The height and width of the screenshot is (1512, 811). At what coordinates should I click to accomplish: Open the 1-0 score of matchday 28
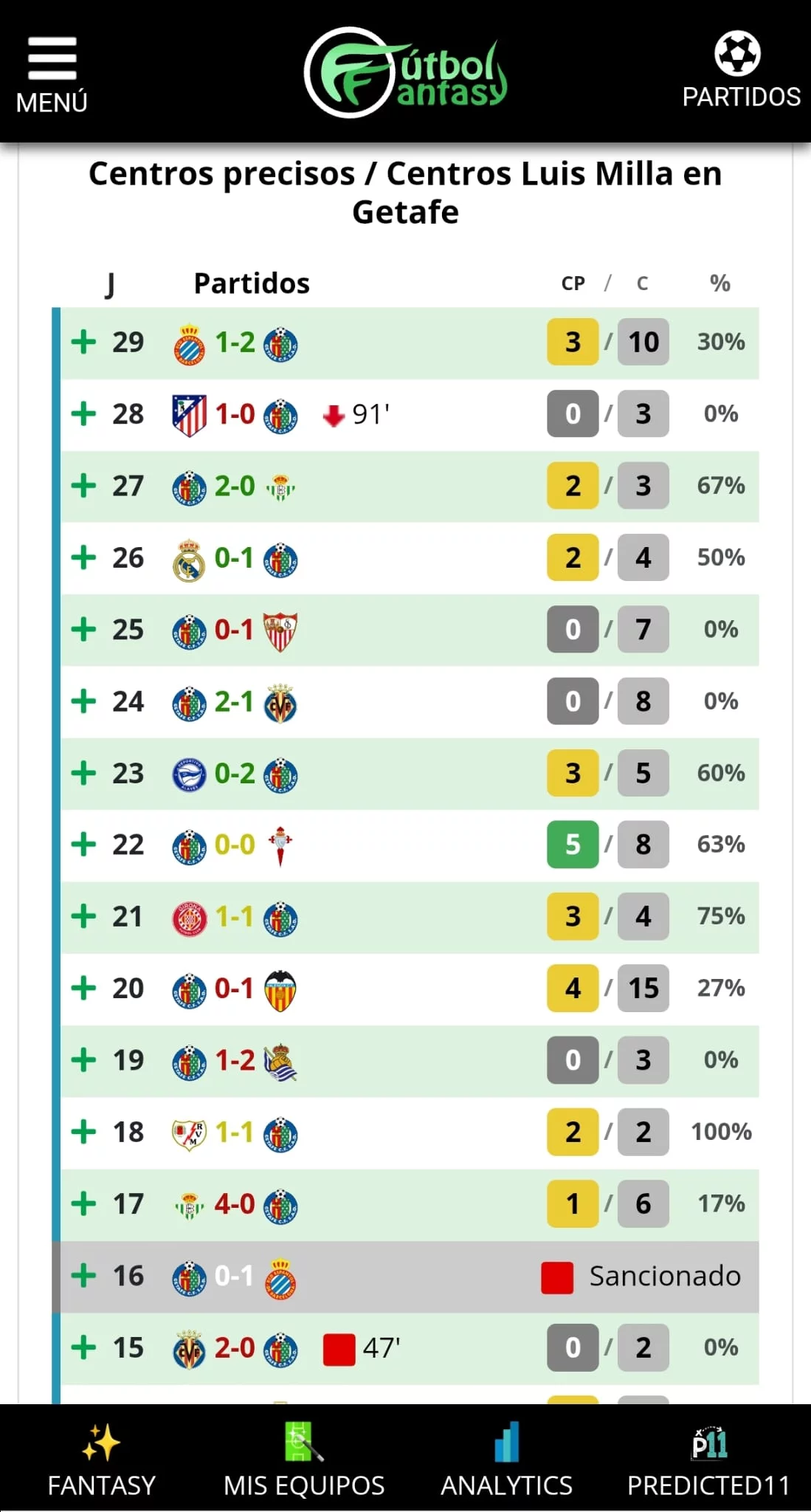point(235,415)
